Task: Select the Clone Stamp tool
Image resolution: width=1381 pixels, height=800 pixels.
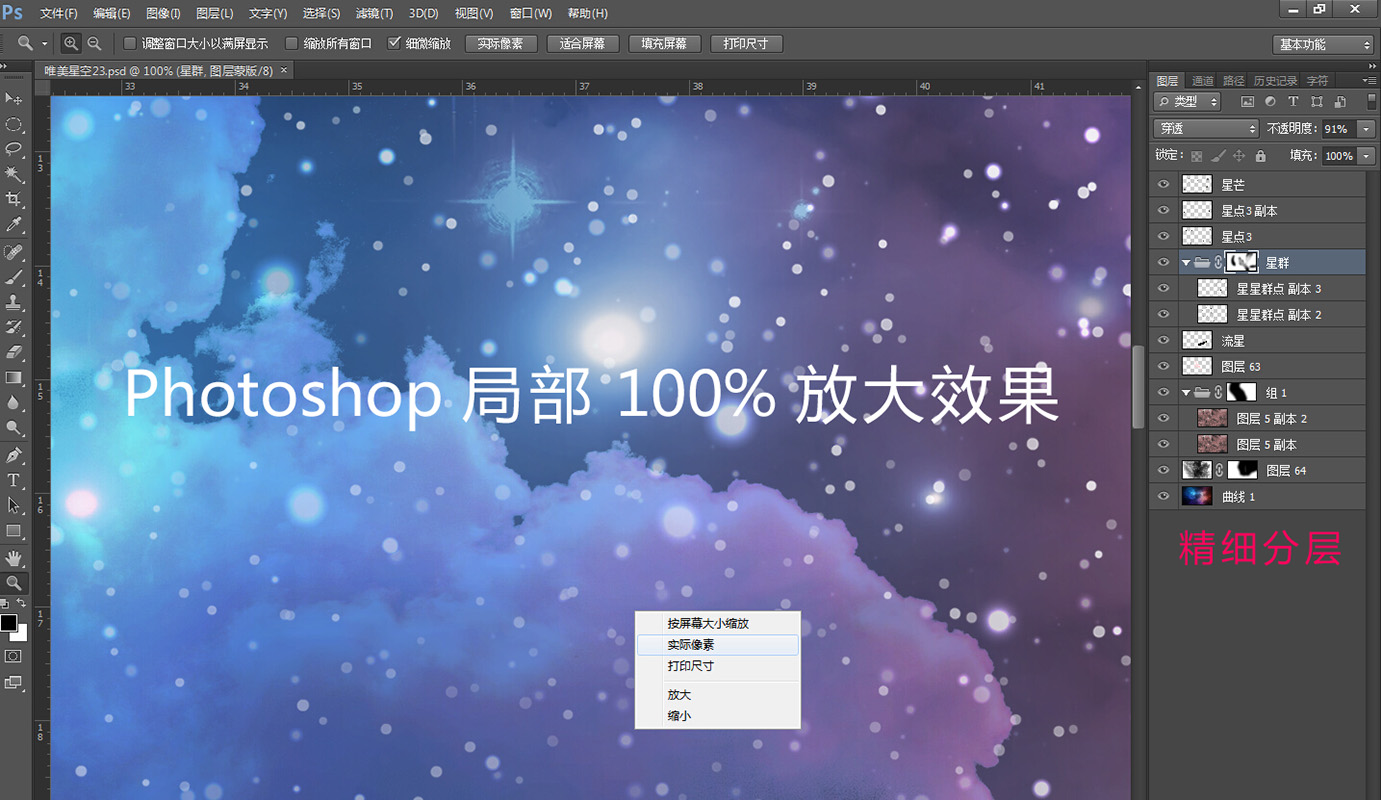Action: pyautogui.click(x=14, y=301)
